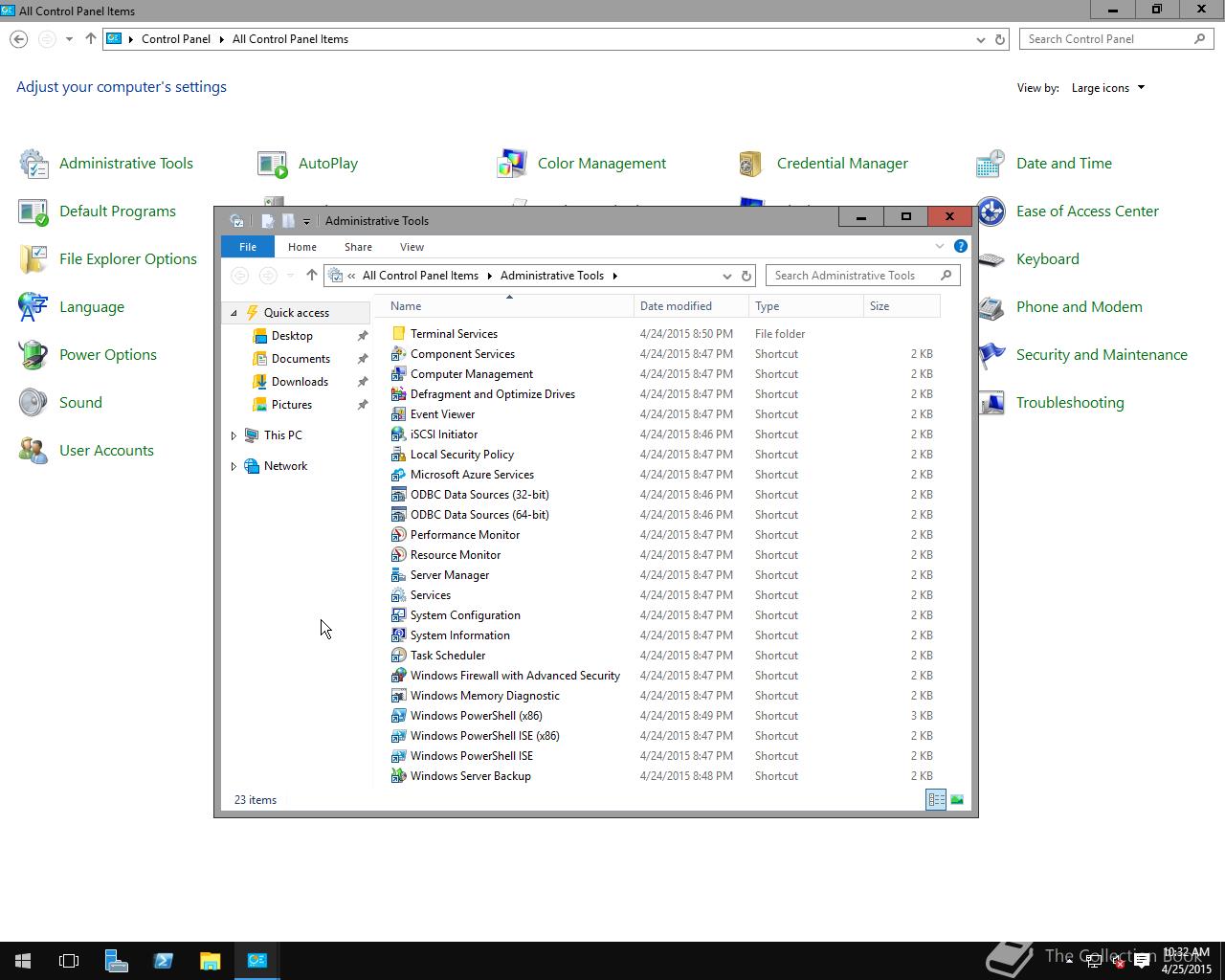Select the Performance Monitor shortcut icon
This screenshot has width=1225, height=980.
click(399, 535)
